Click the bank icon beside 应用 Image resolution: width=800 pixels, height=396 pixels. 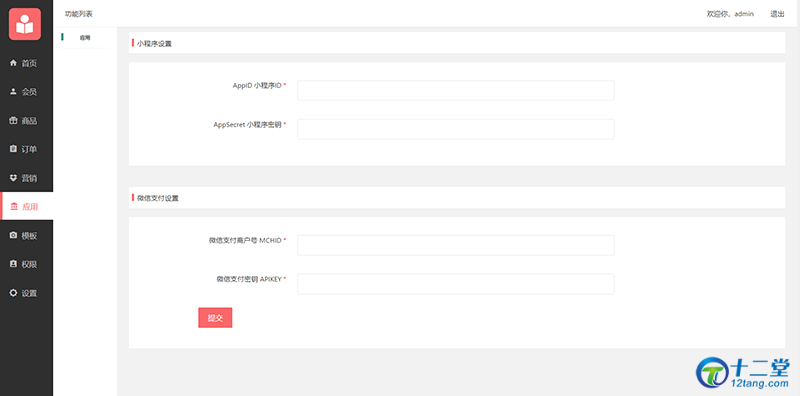(14, 206)
